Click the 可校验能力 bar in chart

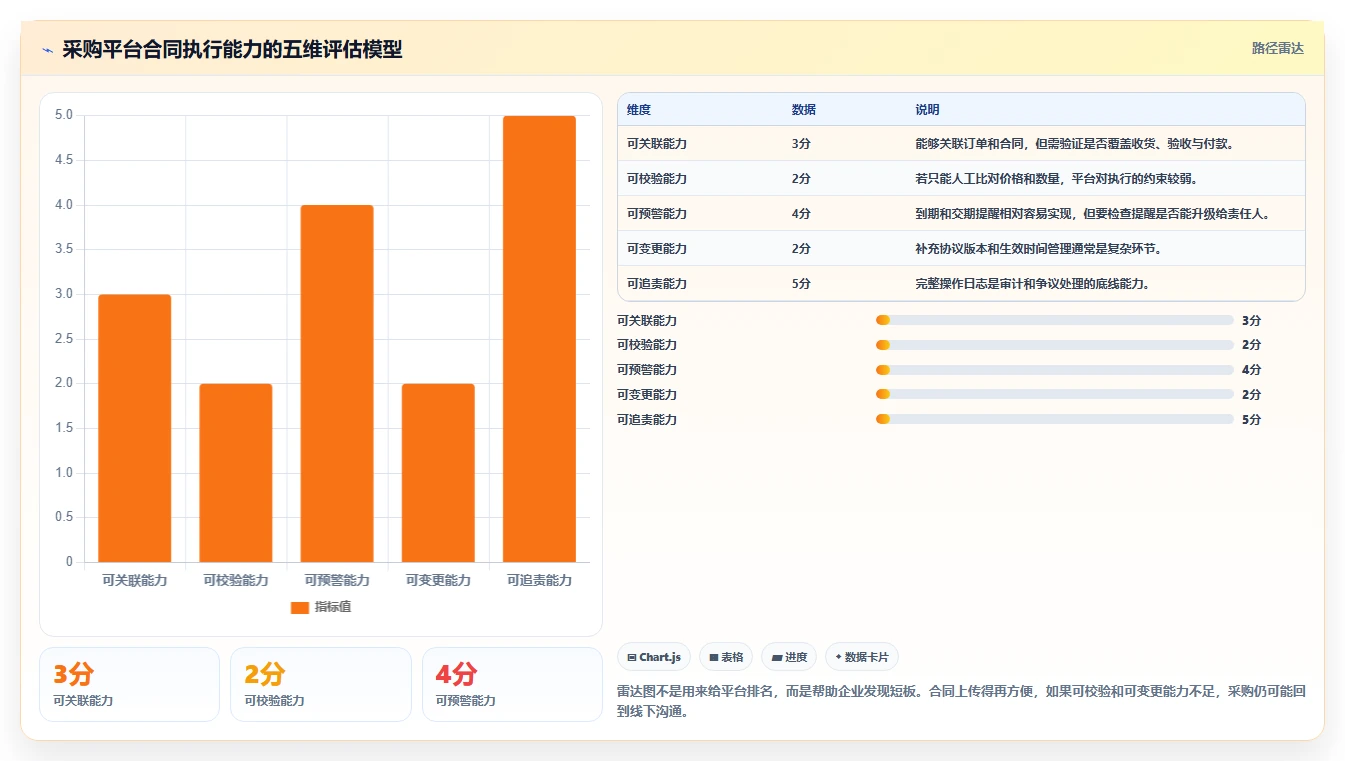click(x=236, y=473)
